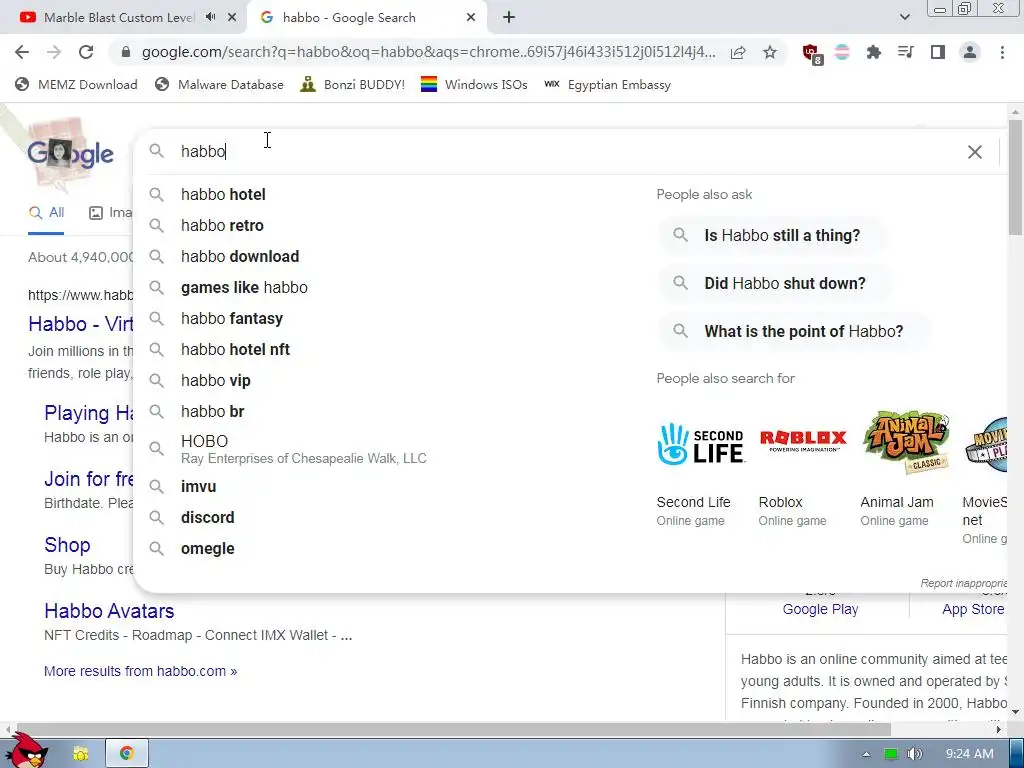Mute the Marble Blast tab audio icon

pyautogui.click(x=210, y=18)
